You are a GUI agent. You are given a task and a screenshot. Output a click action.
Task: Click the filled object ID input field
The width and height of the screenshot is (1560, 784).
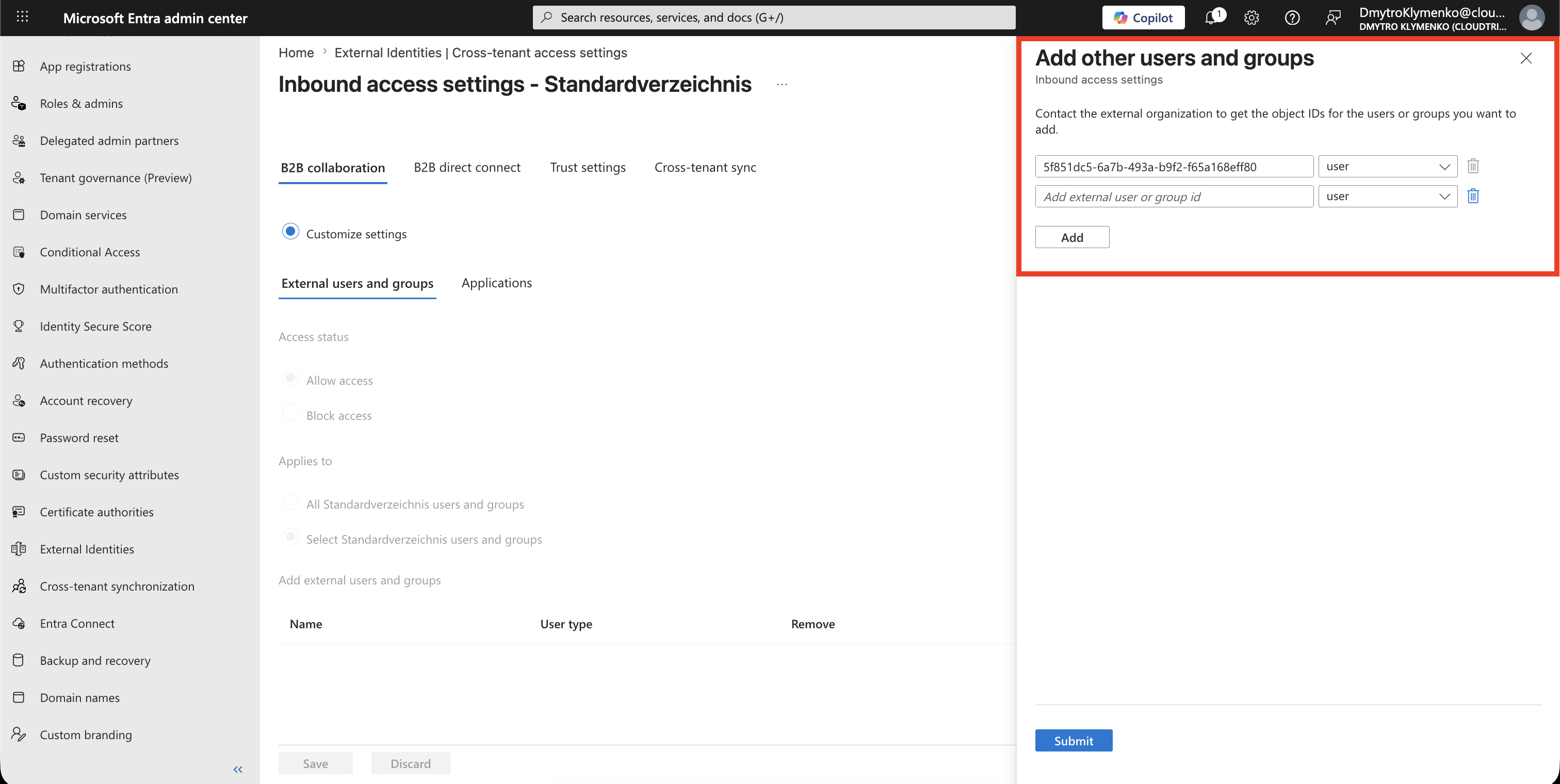(1174, 167)
